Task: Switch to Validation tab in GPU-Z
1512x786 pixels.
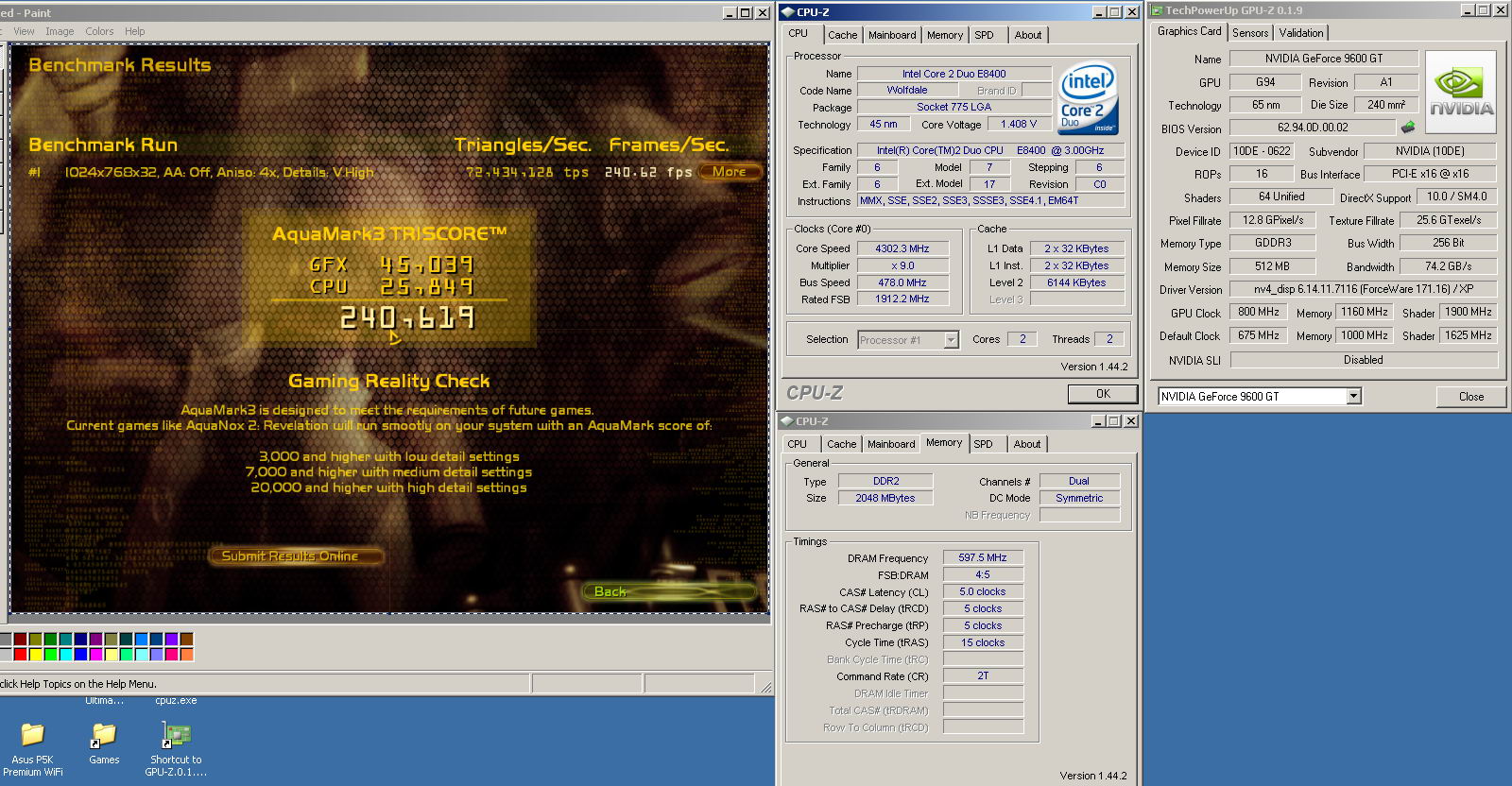Action: (1301, 33)
